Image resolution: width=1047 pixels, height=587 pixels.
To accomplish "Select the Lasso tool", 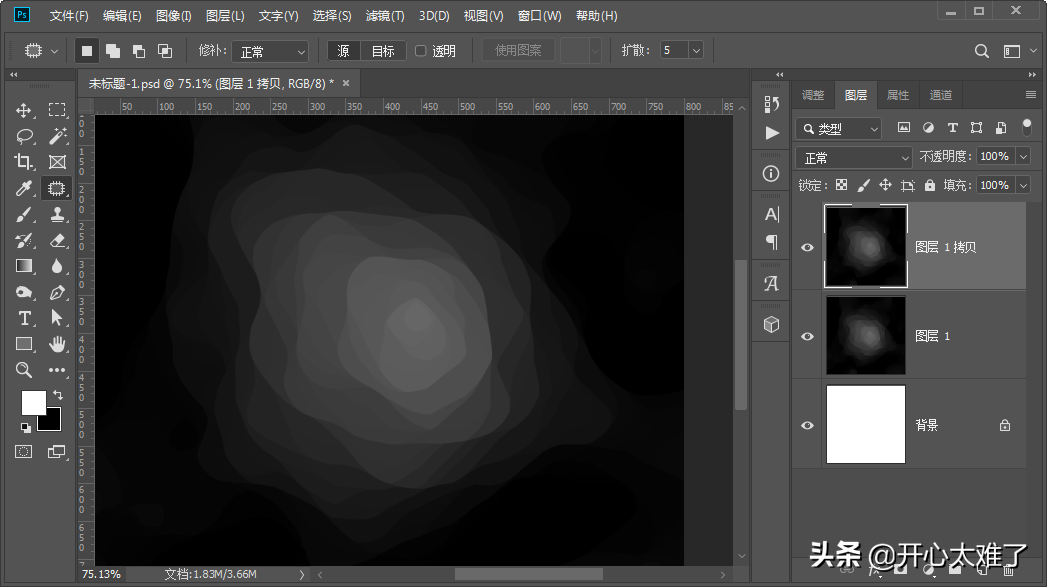I will pos(24,136).
